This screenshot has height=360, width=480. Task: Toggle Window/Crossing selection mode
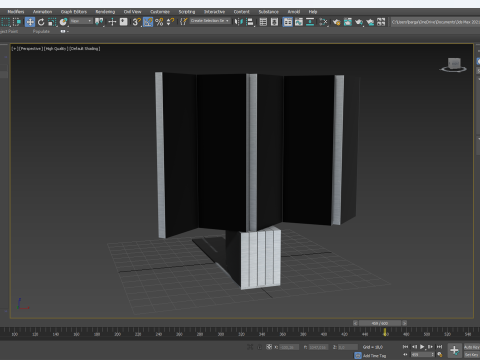coord(17,22)
